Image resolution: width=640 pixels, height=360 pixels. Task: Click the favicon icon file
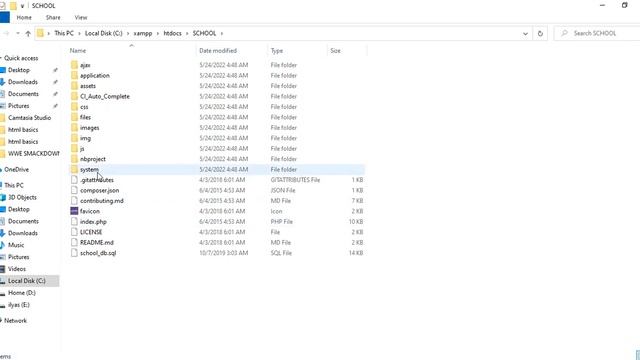pos(74,211)
